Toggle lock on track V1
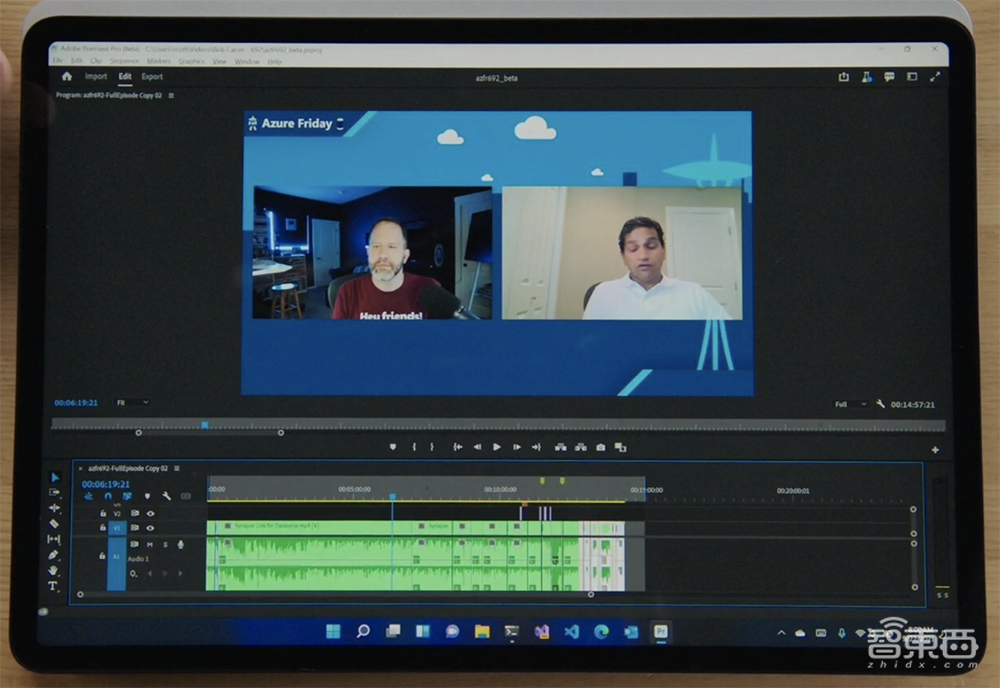Image resolution: width=1000 pixels, height=688 pixels. 103,527
